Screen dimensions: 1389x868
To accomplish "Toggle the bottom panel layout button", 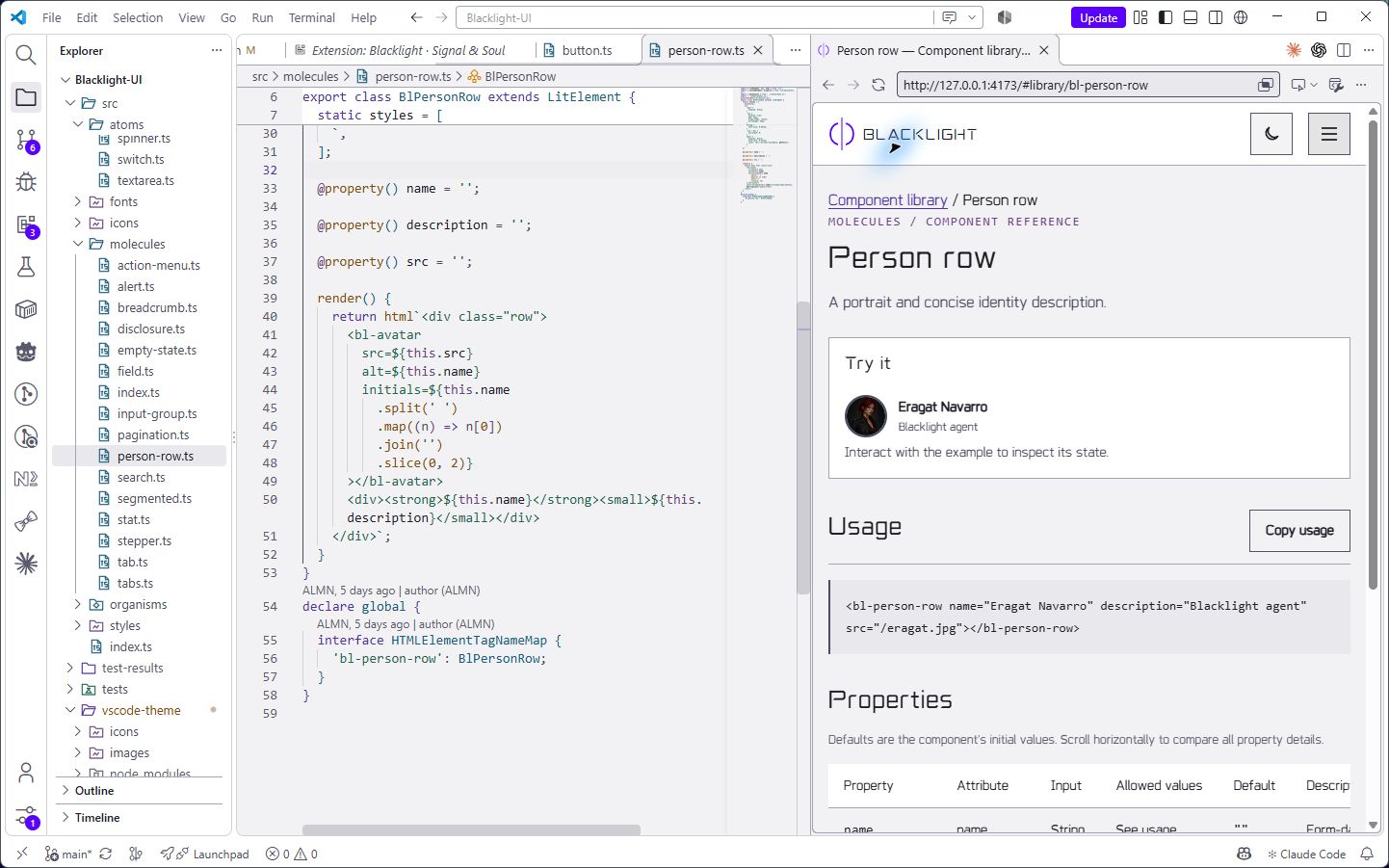I will click(1191, 17).
